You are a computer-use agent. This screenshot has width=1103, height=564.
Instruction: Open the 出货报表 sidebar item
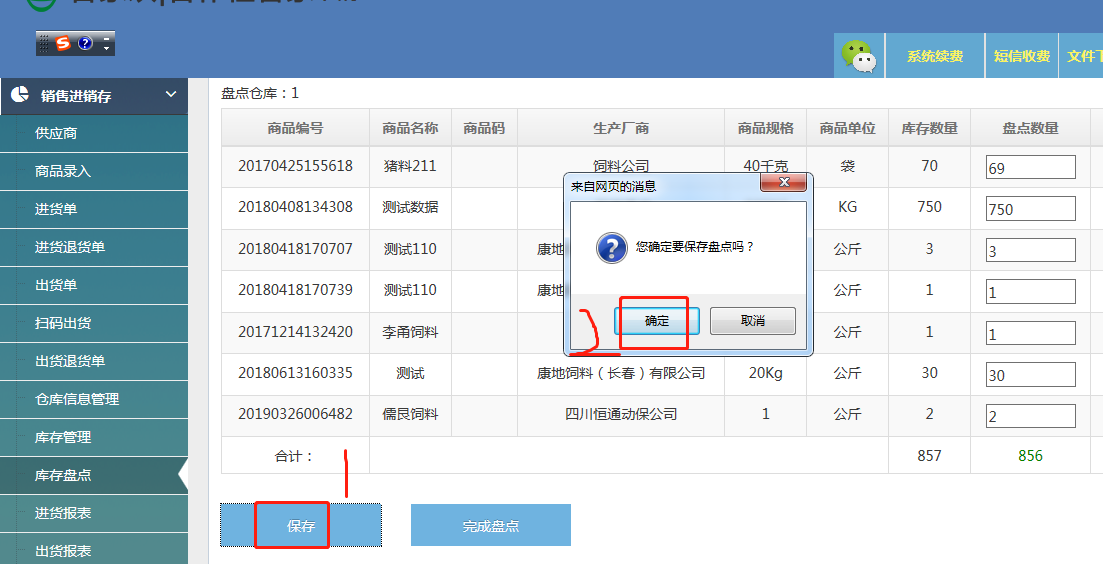(x=94, y=550)
